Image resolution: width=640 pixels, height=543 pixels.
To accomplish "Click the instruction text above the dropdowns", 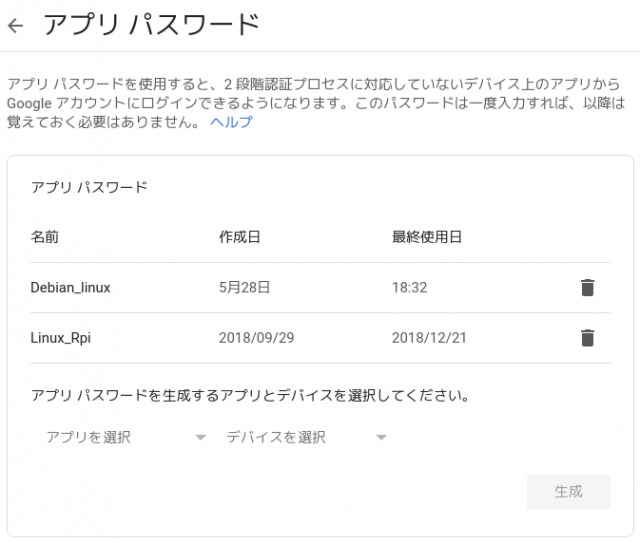I will click(x=250, y=395).
